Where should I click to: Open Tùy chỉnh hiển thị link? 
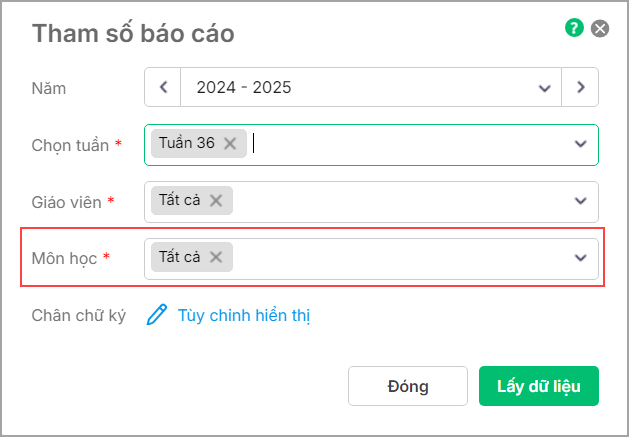244,315
